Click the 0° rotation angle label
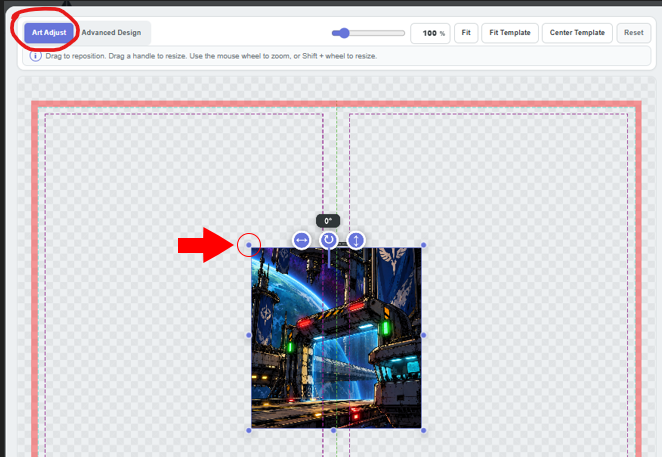 (328, 221)
